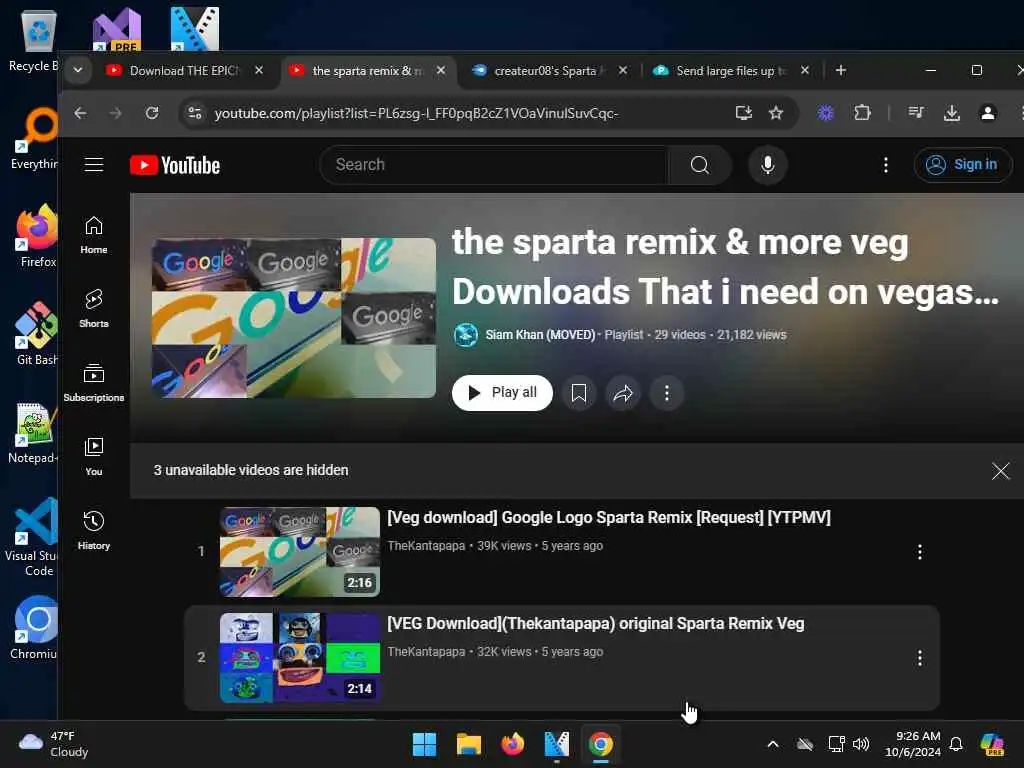Start voice search with microphone icon

768,165
